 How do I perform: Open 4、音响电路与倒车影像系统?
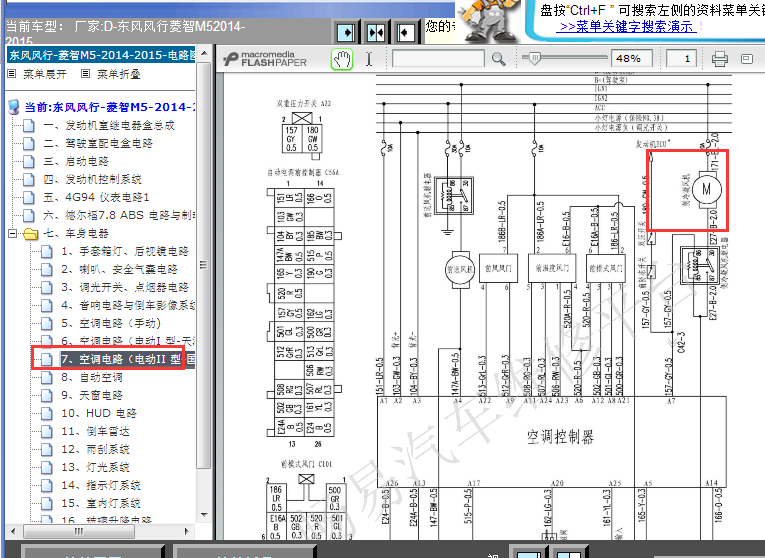[128, 305]
